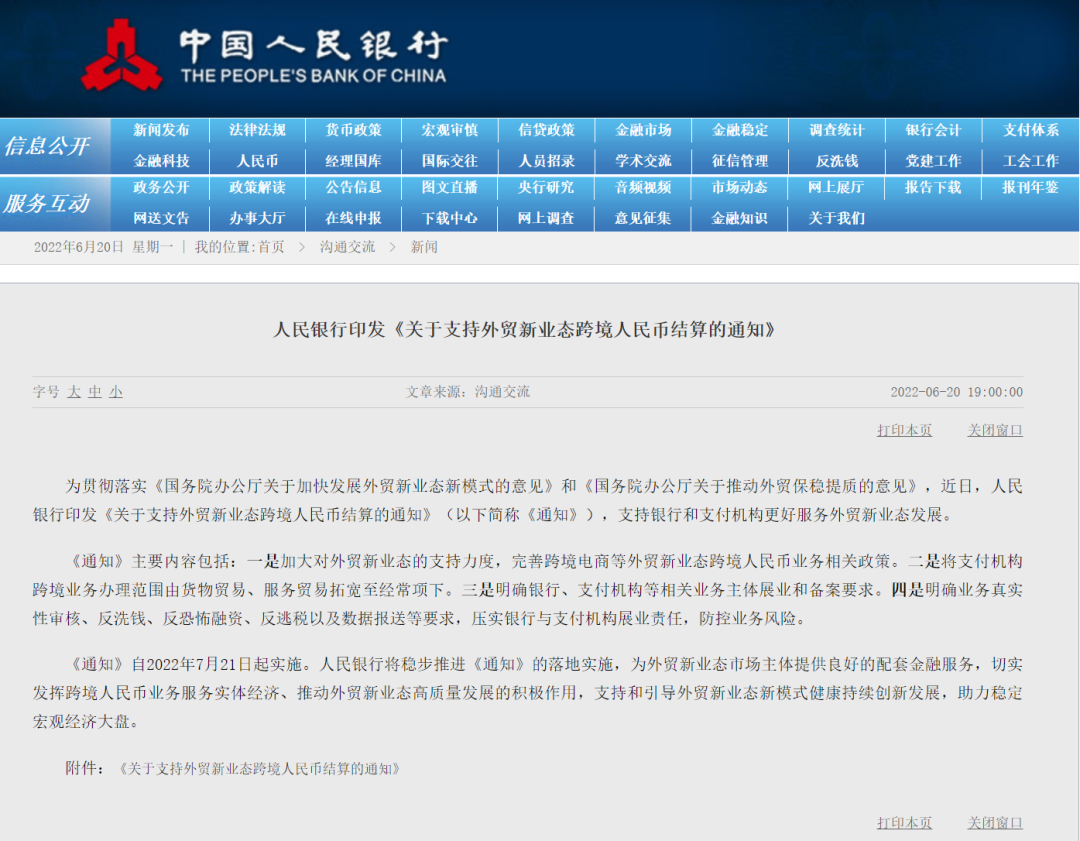Open the 反洗钱 section
1080x841 pixels.
click(836, 160)
